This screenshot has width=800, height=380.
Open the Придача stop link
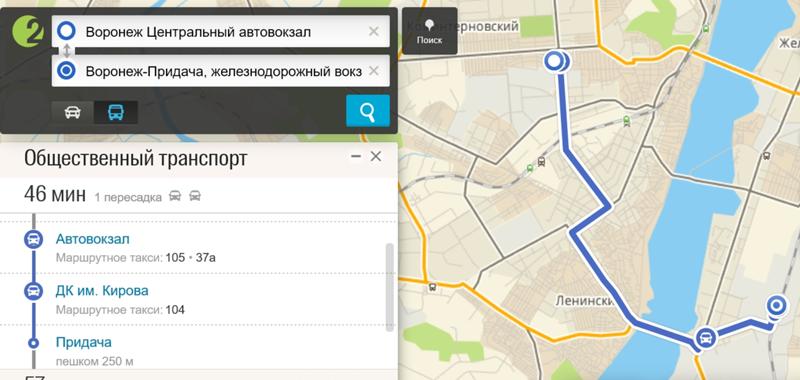84,342
